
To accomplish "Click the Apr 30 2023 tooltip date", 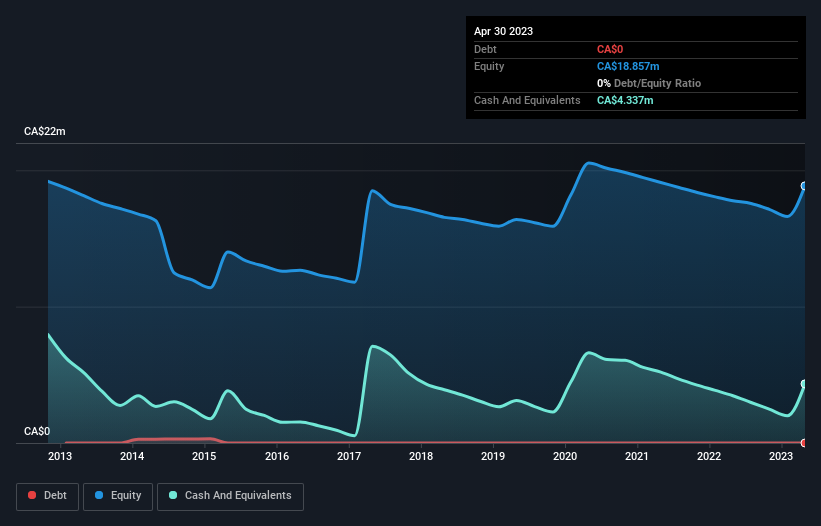I will [503, 31].
